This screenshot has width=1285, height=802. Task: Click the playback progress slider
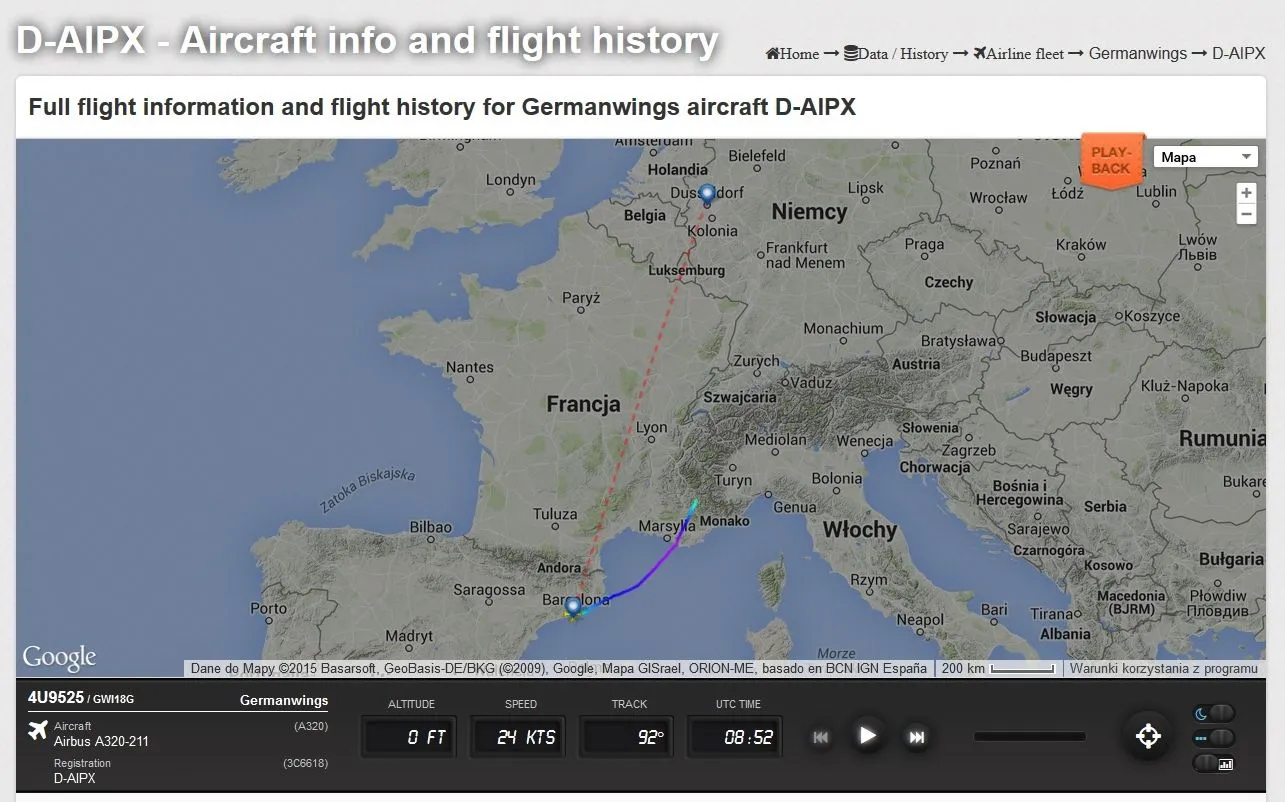[1029, 736]
